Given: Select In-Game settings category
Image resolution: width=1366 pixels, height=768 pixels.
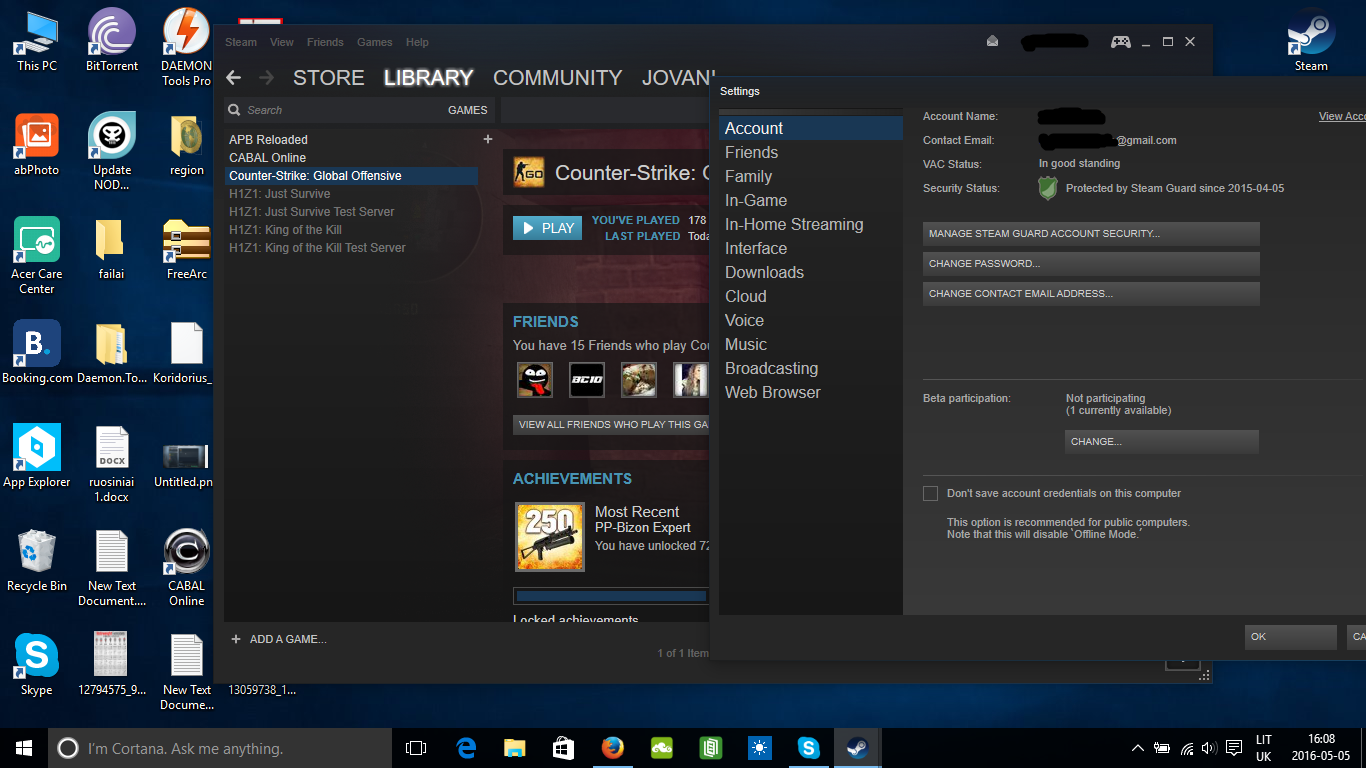Looking at the screenshot, I should 811,200.
